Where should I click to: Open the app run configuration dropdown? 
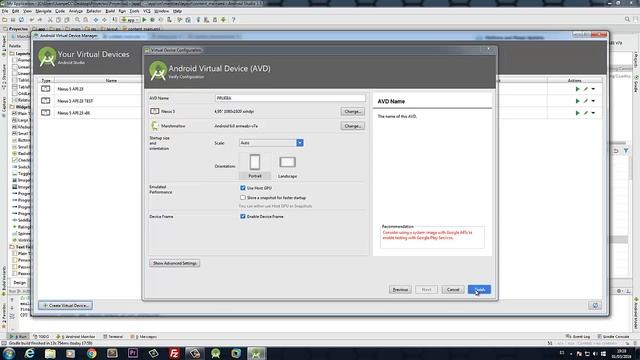[x=130, y=20]
